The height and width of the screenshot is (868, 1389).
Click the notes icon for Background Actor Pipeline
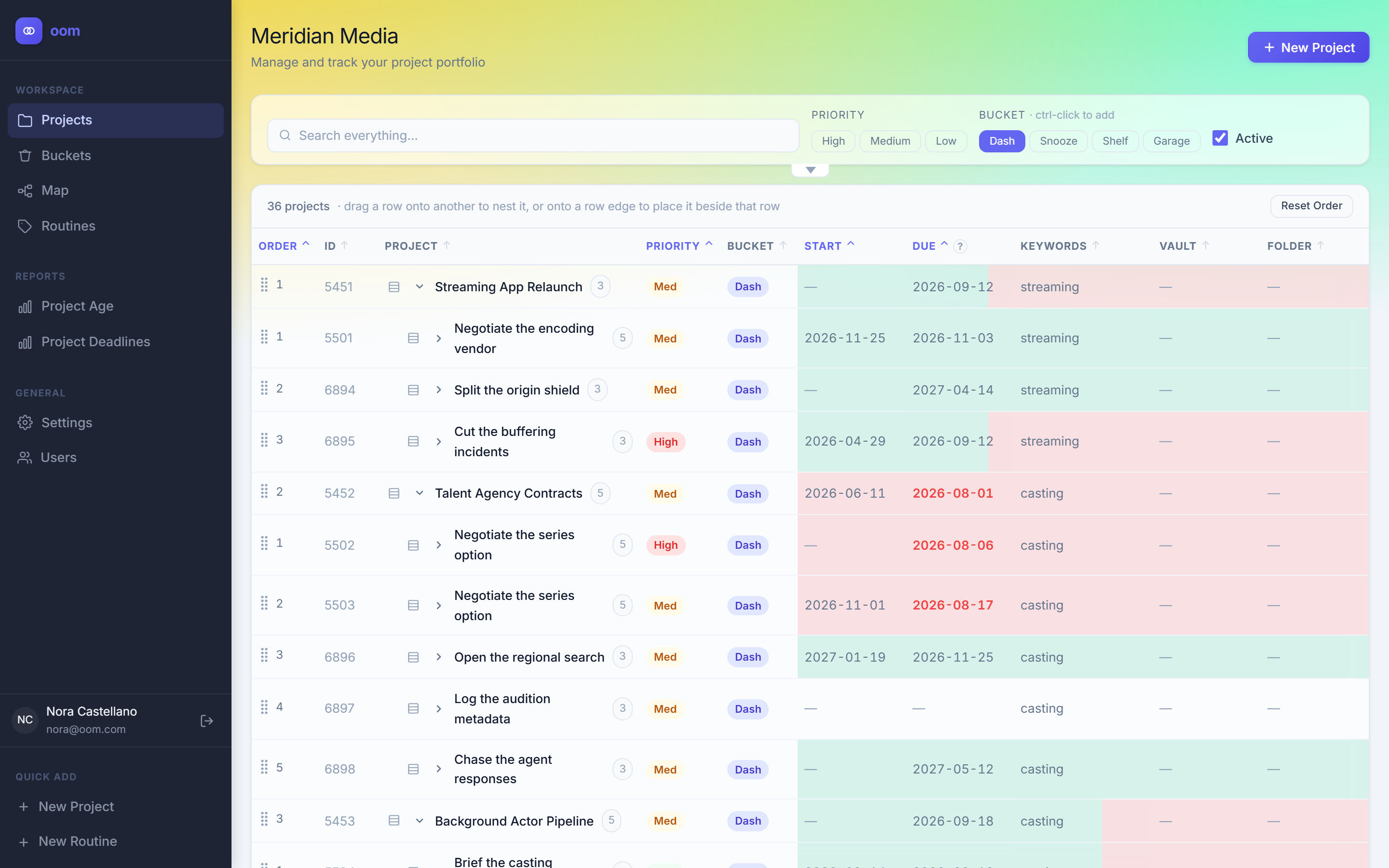[x=394, y=820]
